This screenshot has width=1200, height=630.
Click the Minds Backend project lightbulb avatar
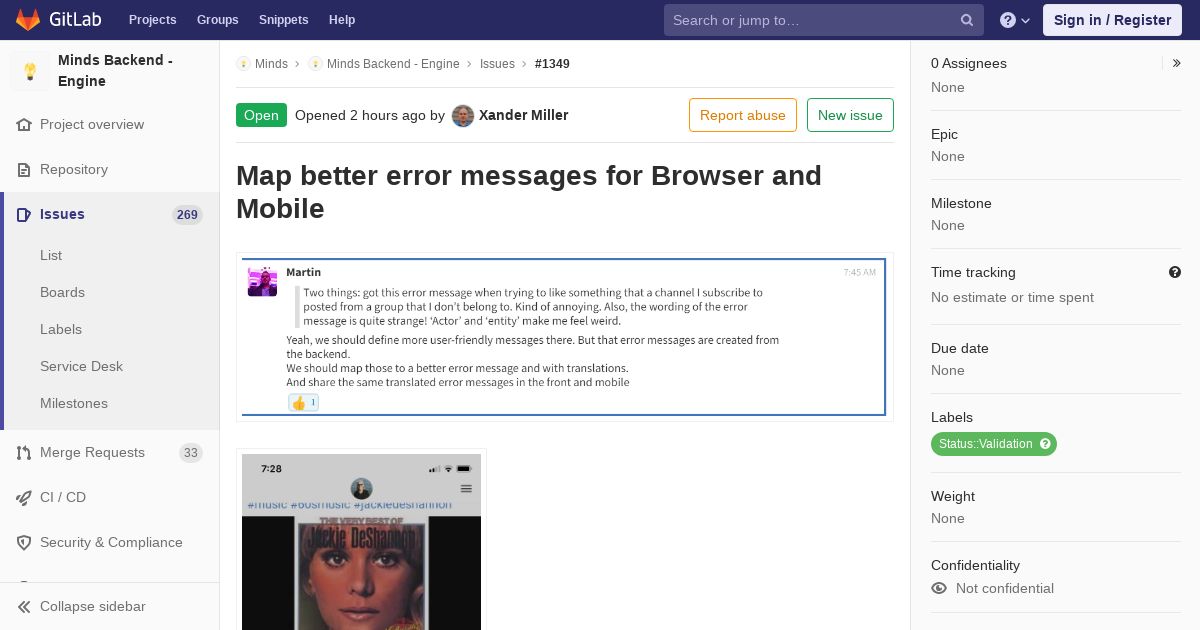coord(30,71)
